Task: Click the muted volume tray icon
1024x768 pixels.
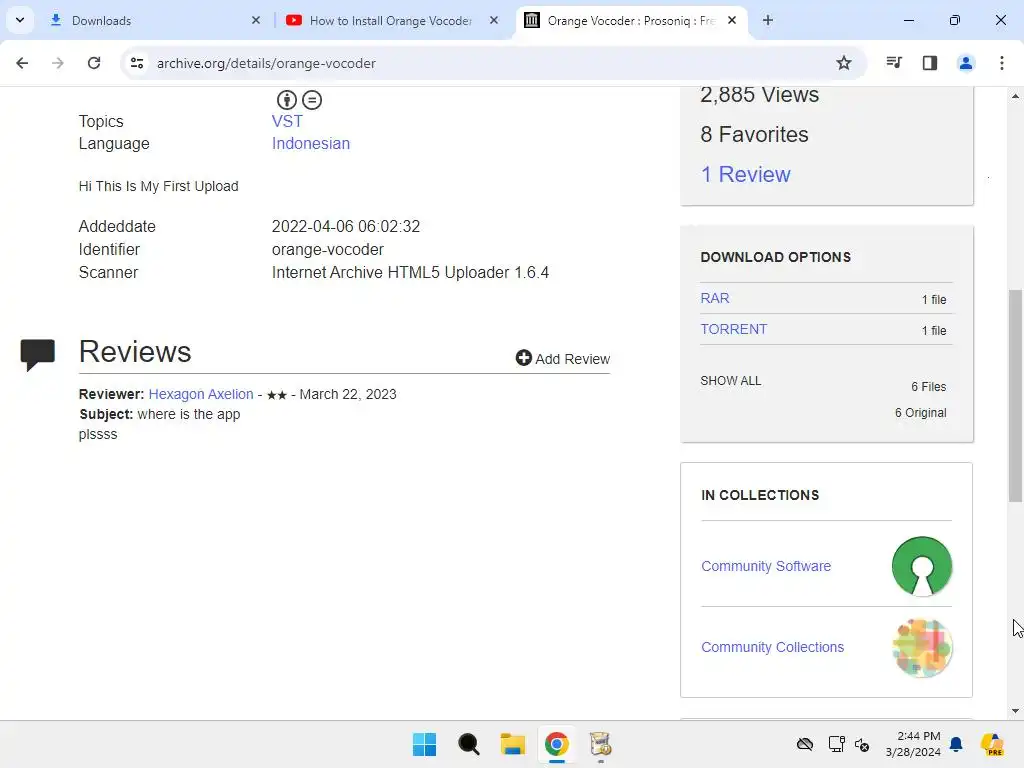Action: [x=862, y=744]
